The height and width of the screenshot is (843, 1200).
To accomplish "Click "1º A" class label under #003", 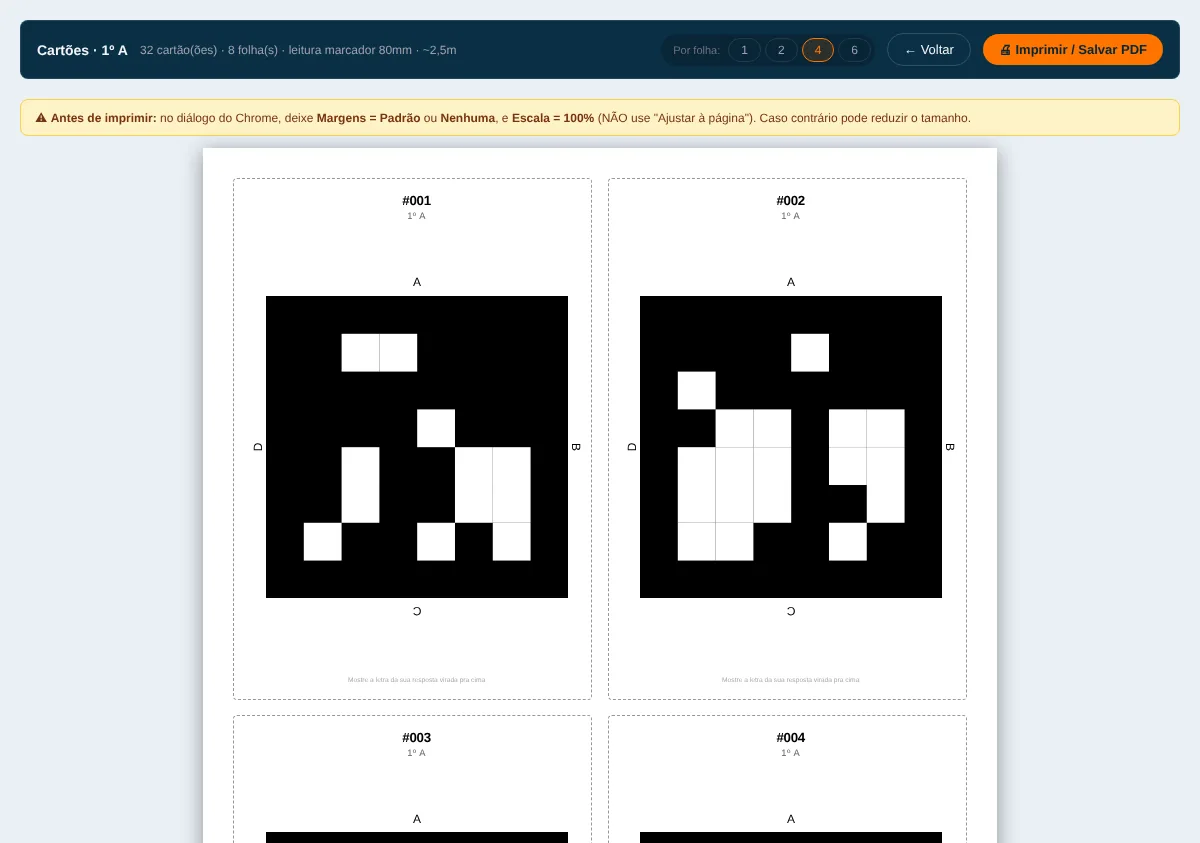I will pos(416,753).
